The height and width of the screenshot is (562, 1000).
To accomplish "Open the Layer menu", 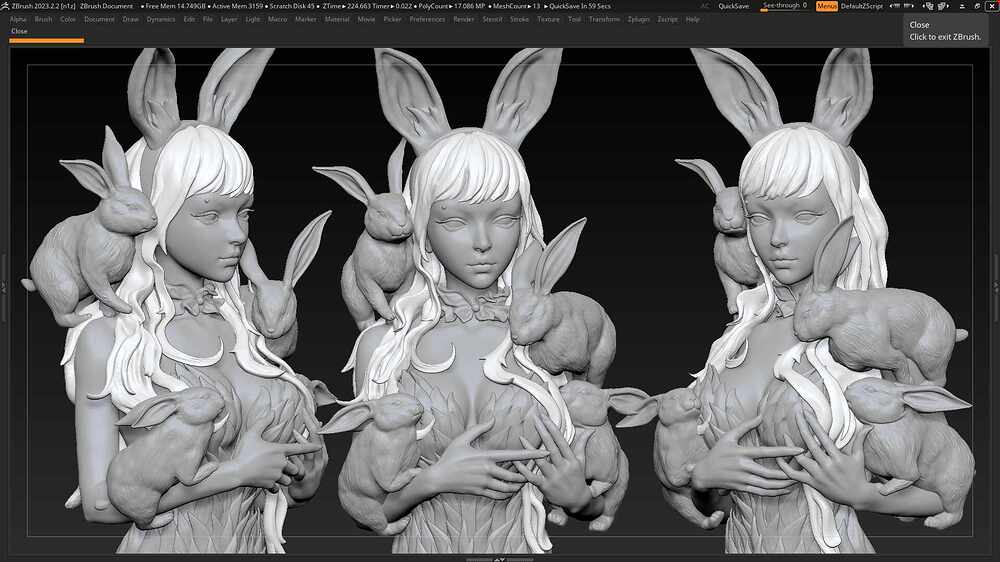I will point(229,19).
